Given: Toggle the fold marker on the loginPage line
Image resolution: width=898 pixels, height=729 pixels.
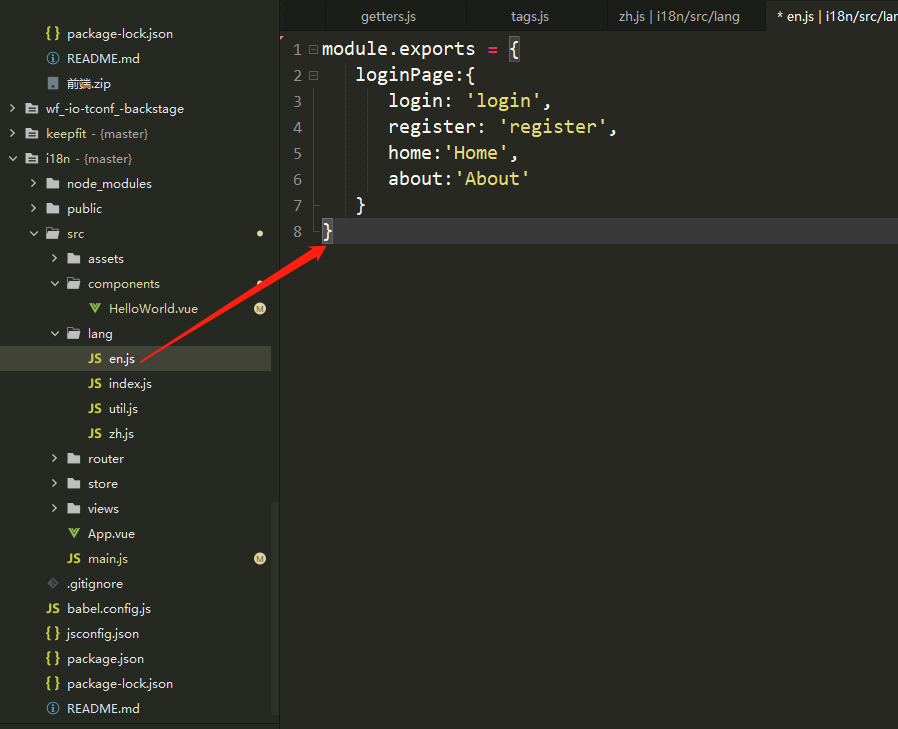Looking at the screenshot, I should coord(314,75).
